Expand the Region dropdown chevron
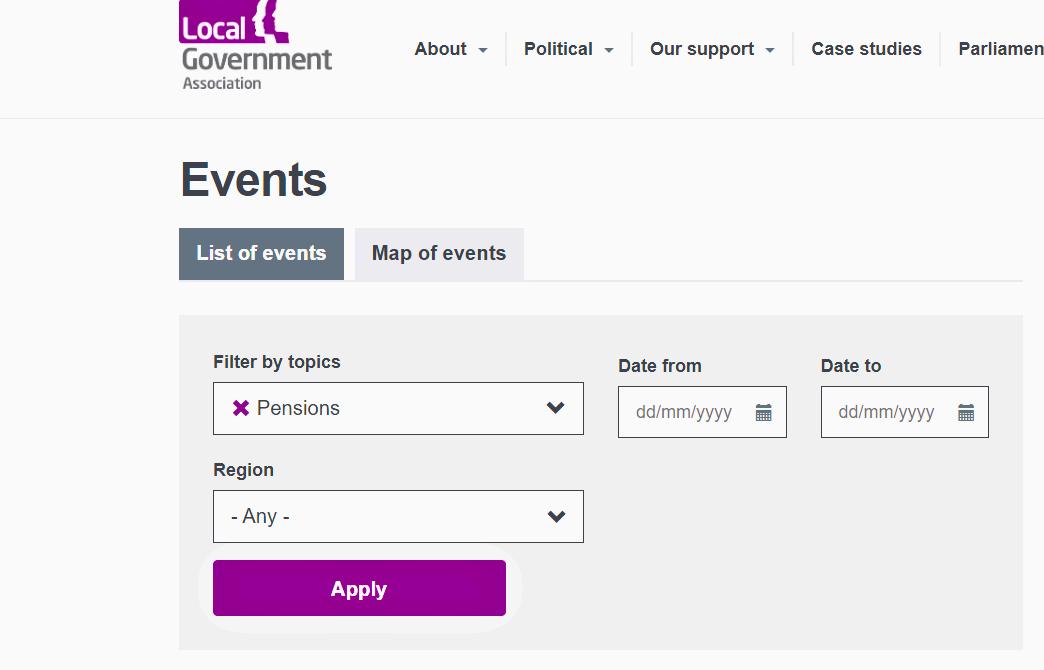Screen dimensions: 1044x670 coord(556,516)
